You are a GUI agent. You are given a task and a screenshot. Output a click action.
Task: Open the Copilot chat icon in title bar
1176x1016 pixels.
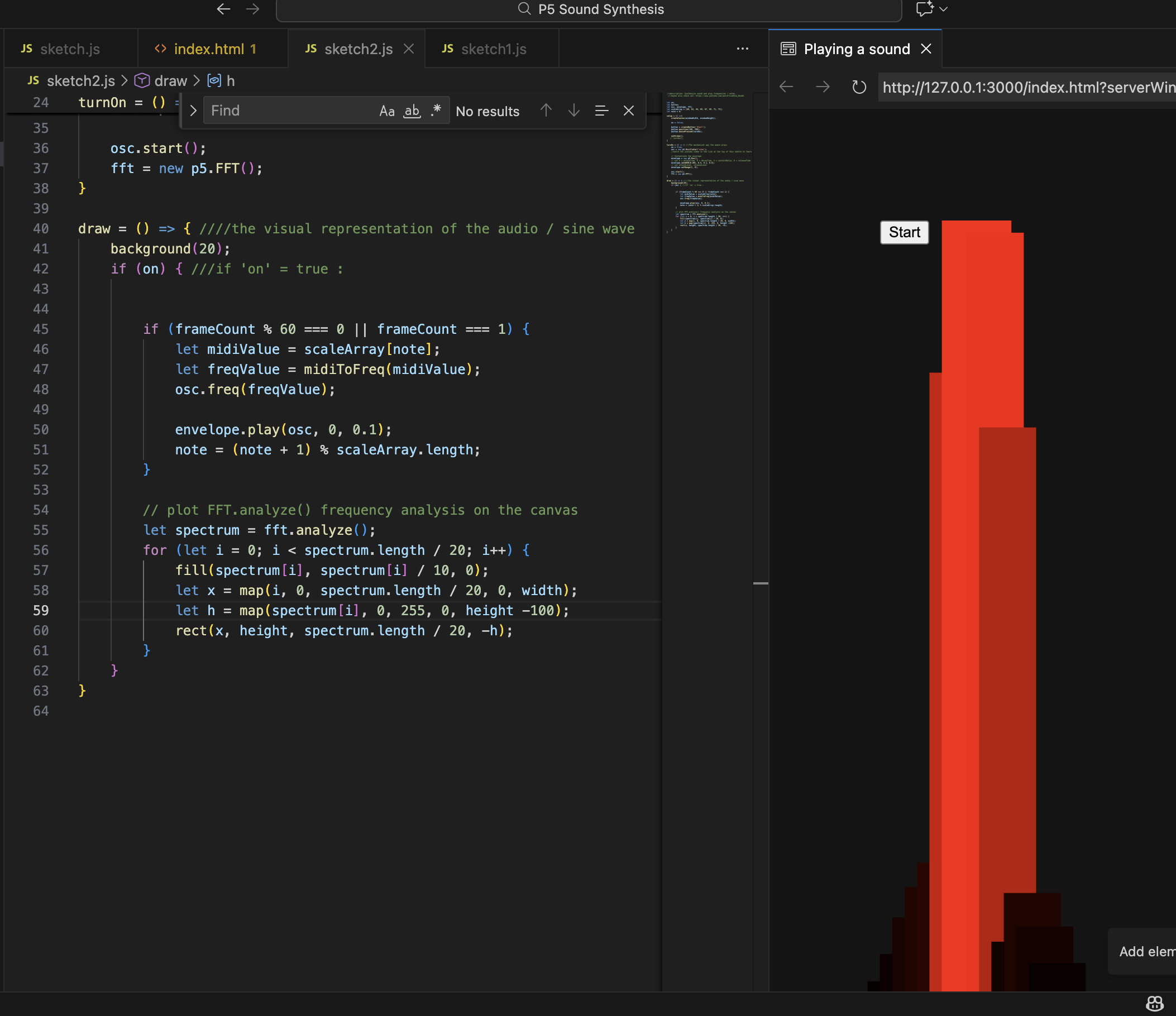click(924, 9)
